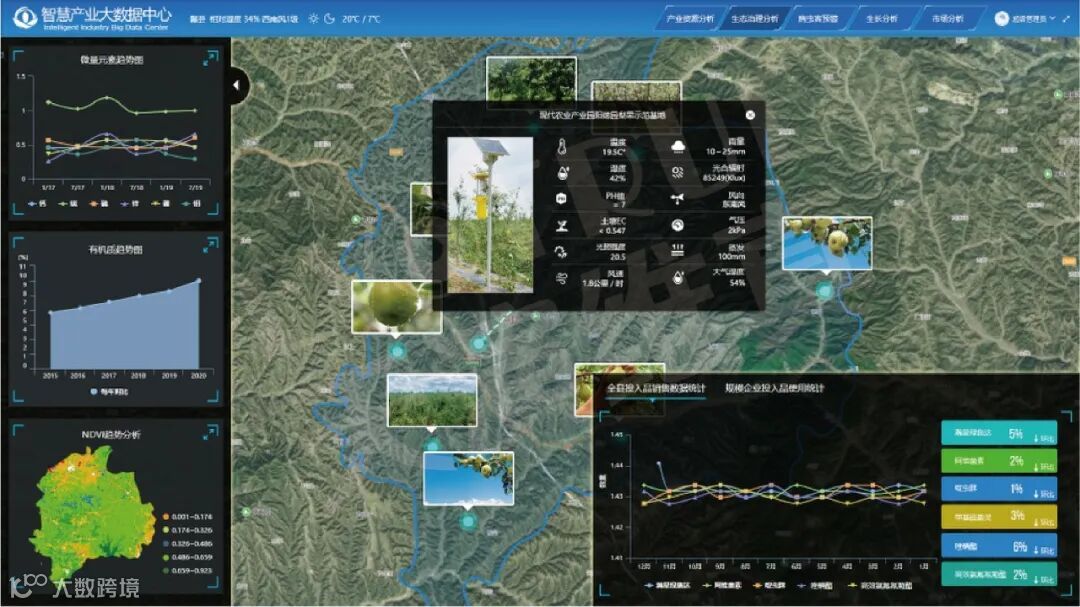Click the data center logo icon
Screen dimensions: 1080x607
click(x=25, y=18)
